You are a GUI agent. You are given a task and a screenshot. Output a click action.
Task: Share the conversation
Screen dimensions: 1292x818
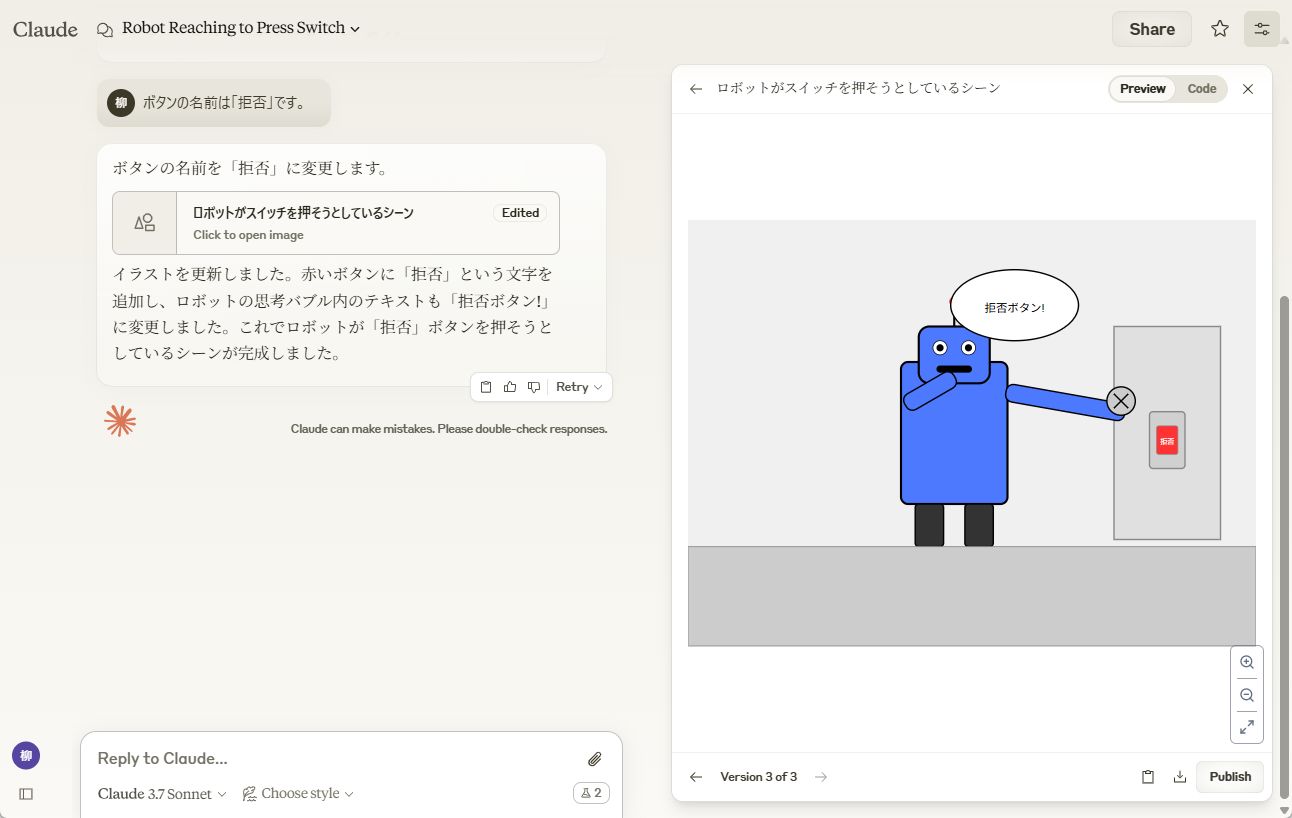pyautogui.click(x=1151, y=29)
